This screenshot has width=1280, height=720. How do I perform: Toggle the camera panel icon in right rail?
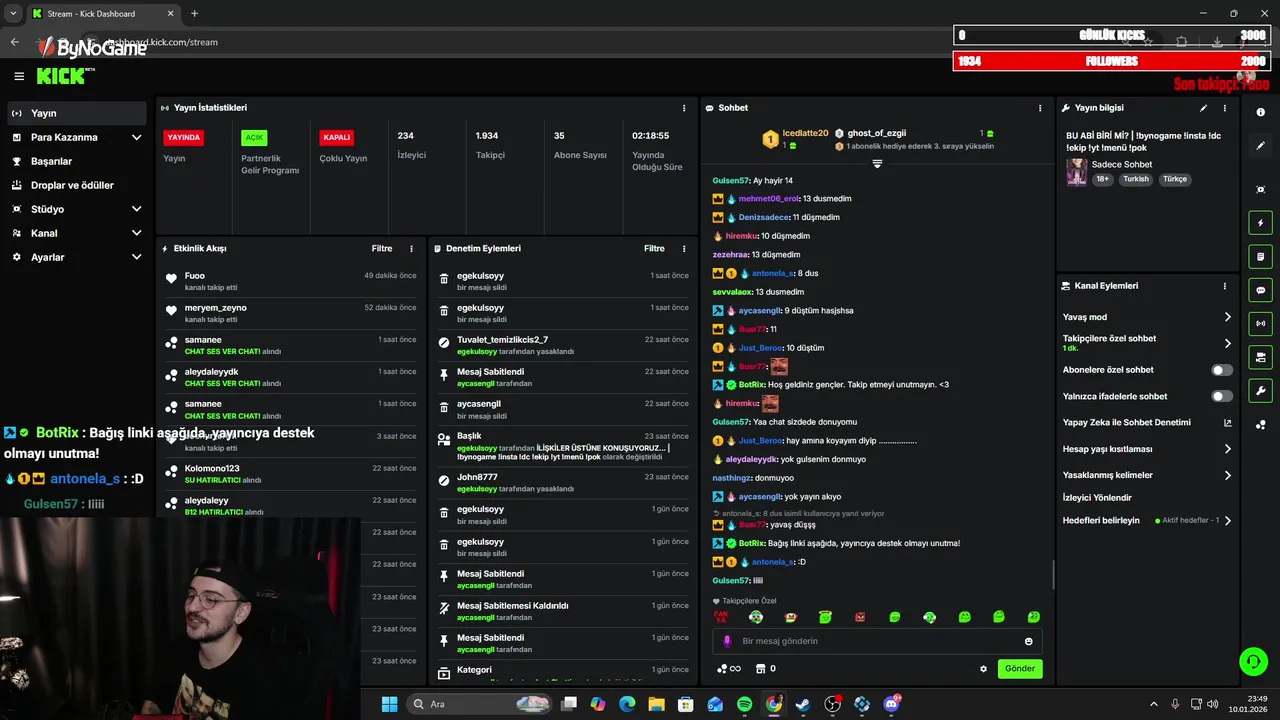1260,357
